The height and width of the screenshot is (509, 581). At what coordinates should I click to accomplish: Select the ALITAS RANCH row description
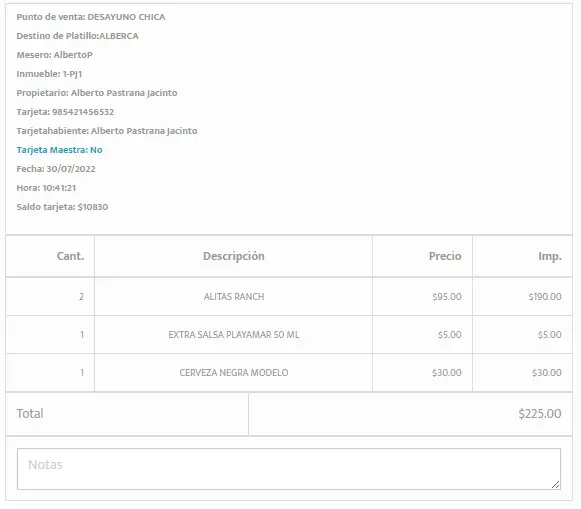coord(234,297)
